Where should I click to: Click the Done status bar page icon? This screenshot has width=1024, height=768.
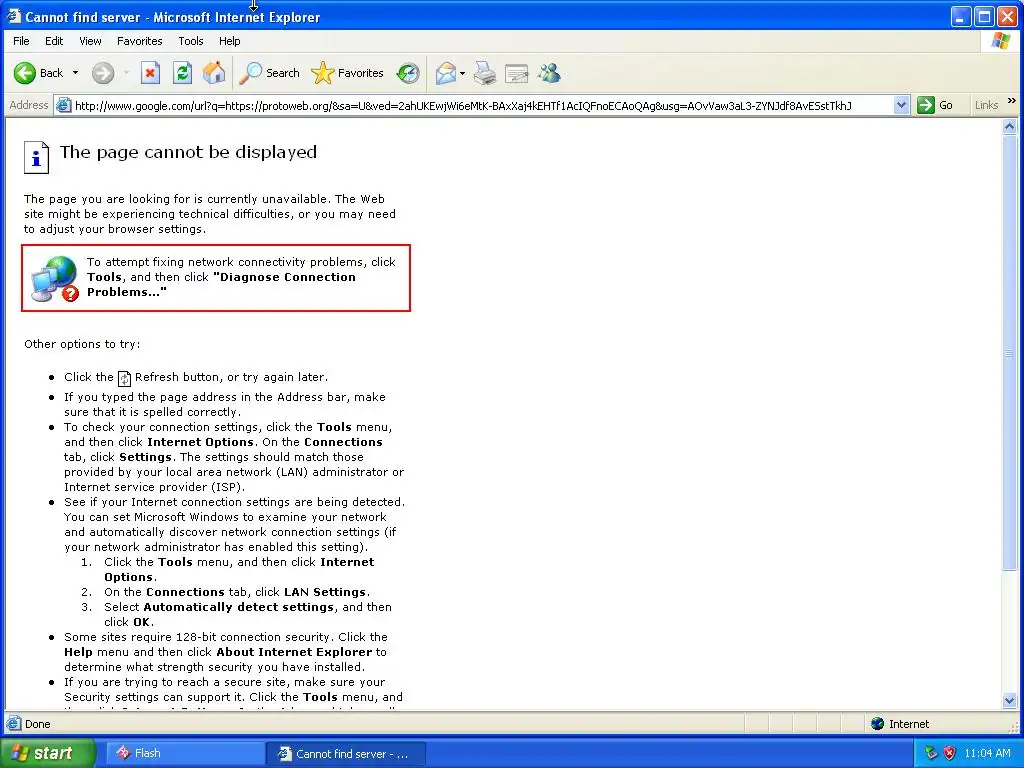[14, 724]
